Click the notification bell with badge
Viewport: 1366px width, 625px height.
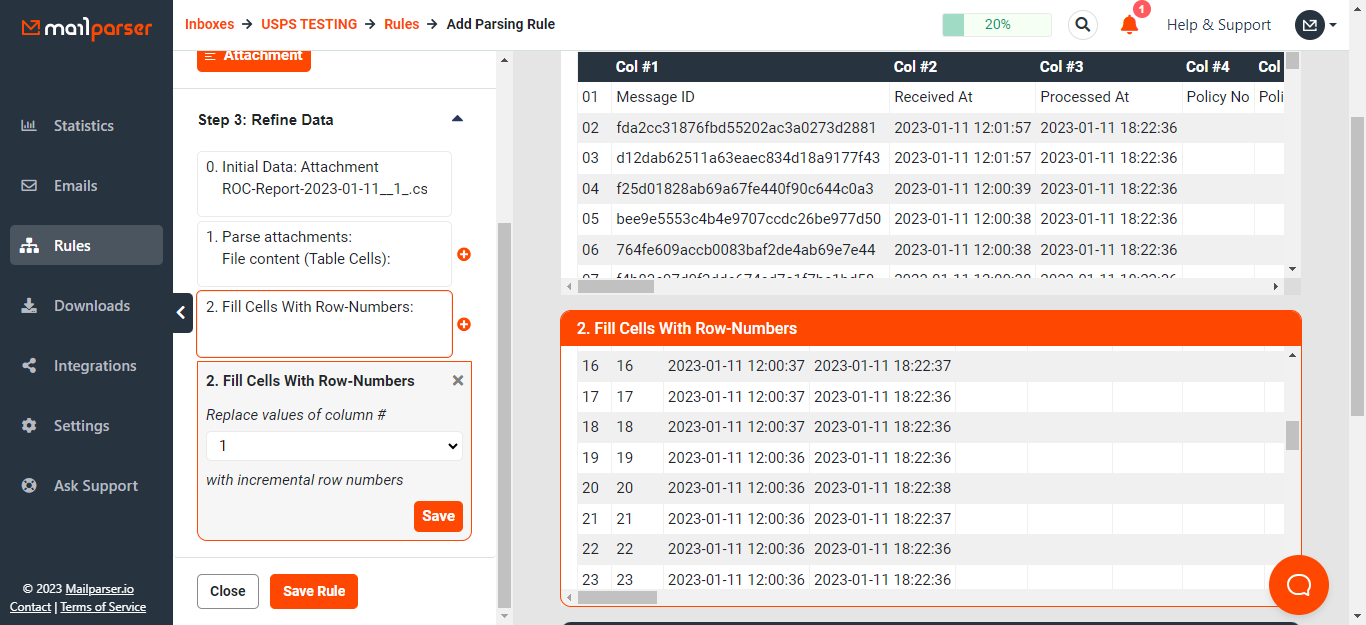click(x=1129, y=25)
